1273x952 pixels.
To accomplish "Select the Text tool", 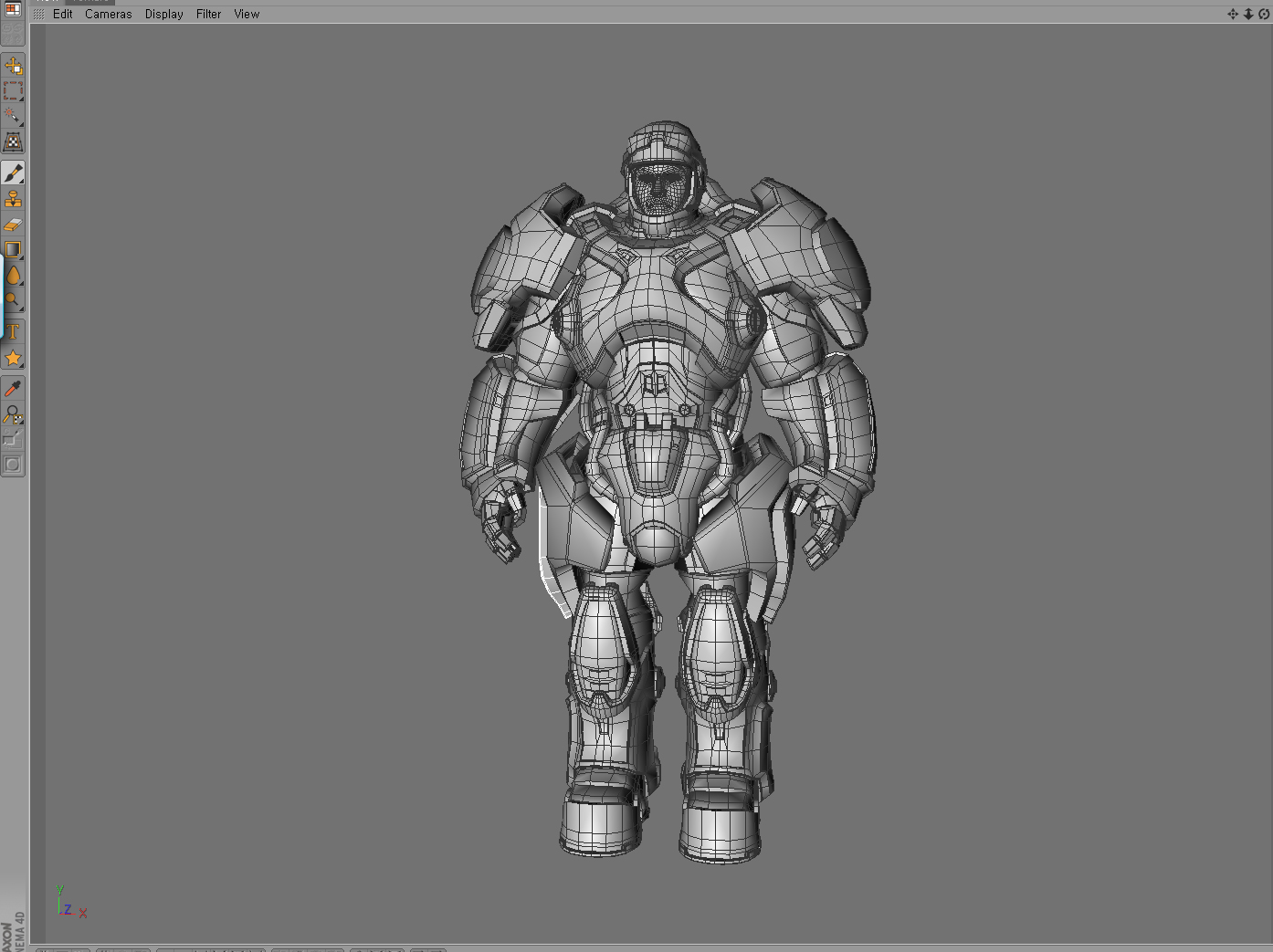I will point(13,332).
